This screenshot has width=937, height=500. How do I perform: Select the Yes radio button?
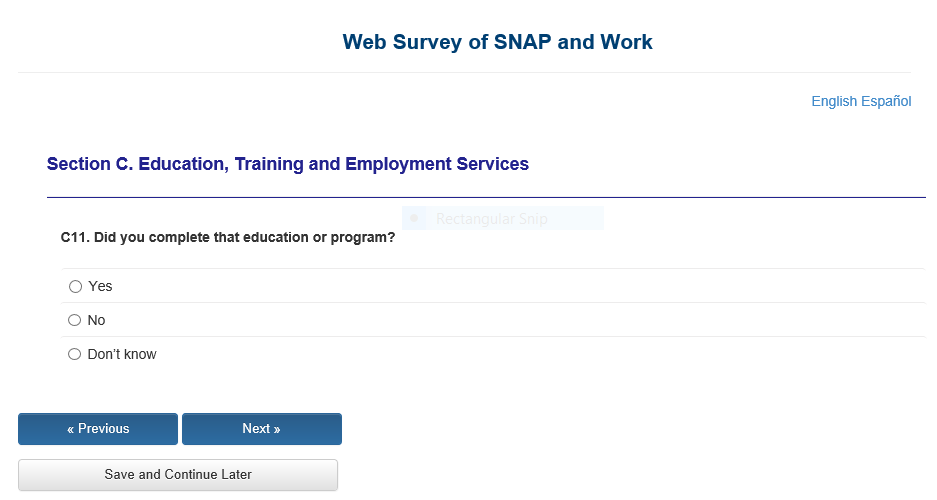pyautogui.click(x=75, y=286)
